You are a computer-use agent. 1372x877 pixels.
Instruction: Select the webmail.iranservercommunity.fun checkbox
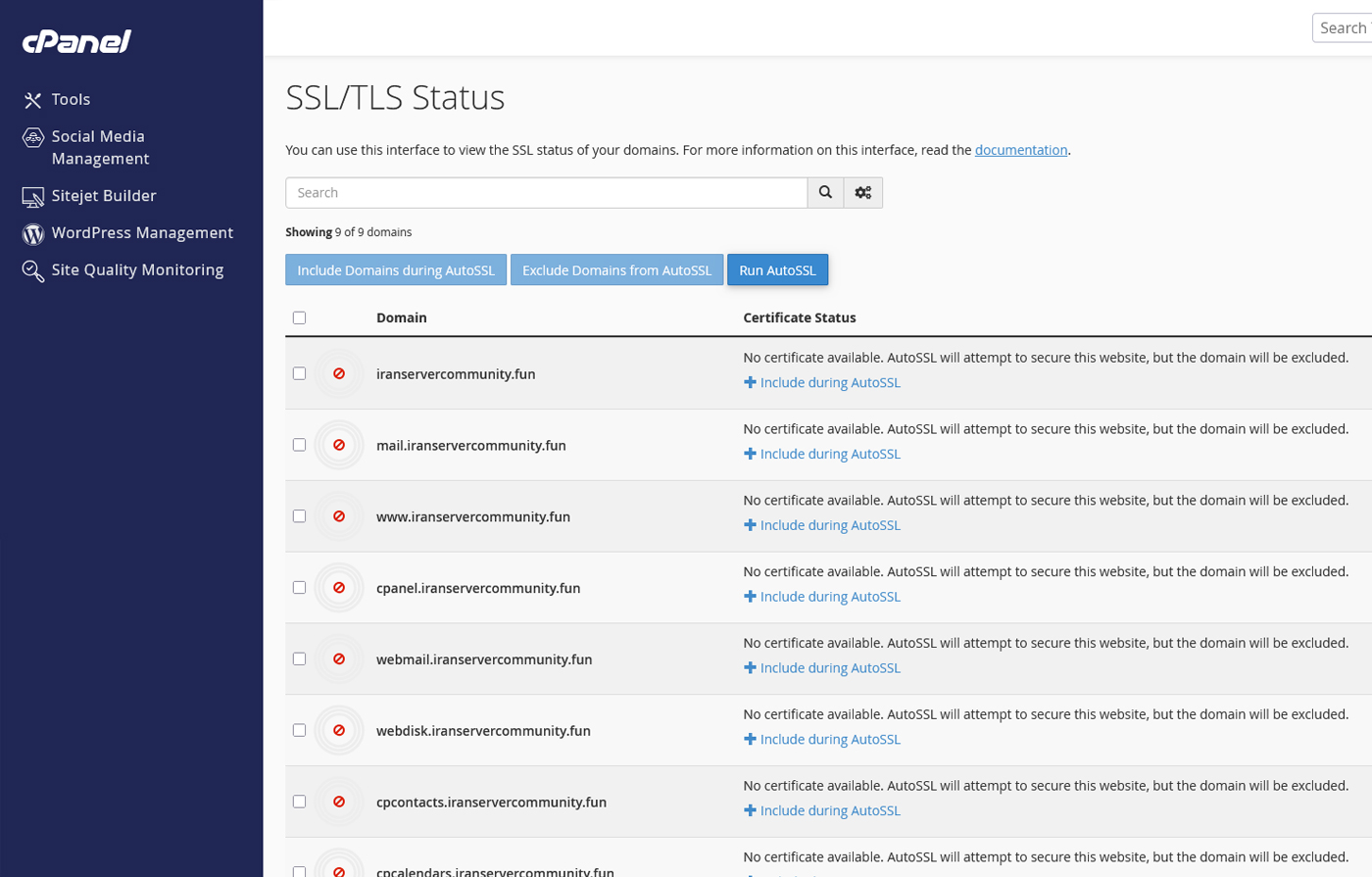299,658
